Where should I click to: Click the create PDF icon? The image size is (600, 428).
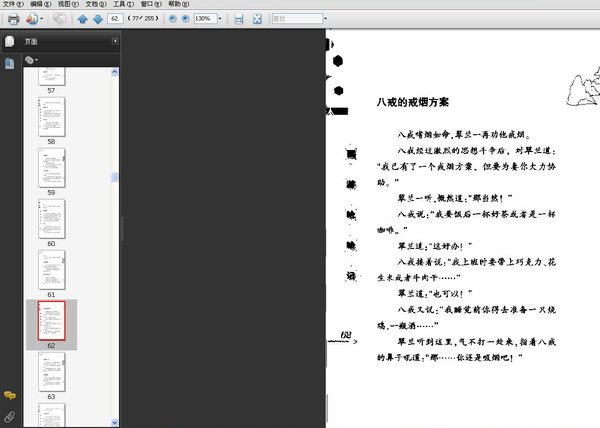click(x=32, y=19)
